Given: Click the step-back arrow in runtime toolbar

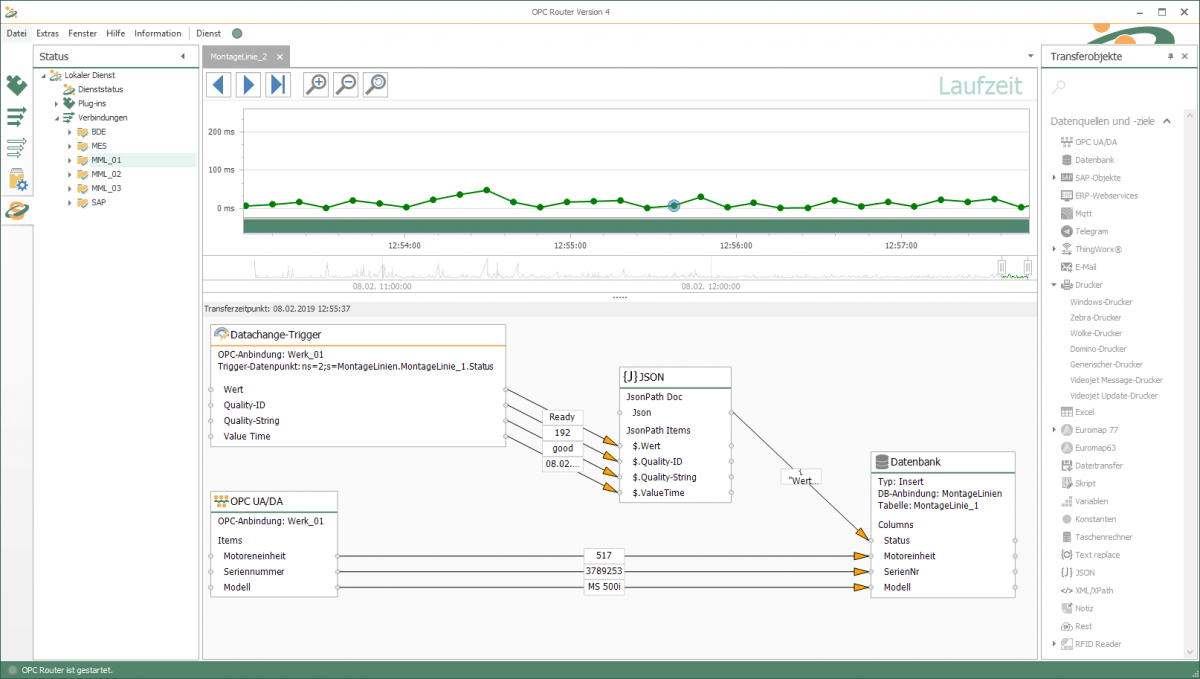Looking at the screenshot, I should coord(220,85).
